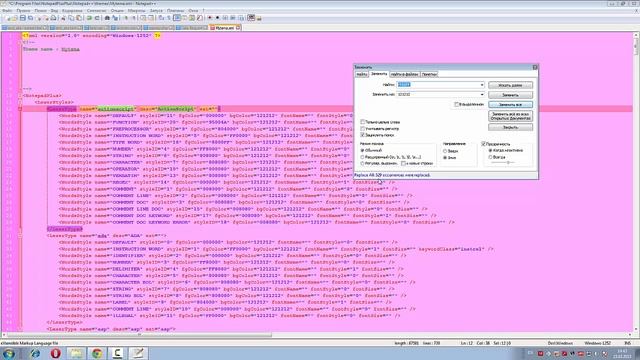Open the 'Правка' menu
The width and height of the screenshot is (640, 360).
pyautogui.click(x=23, y=11)
